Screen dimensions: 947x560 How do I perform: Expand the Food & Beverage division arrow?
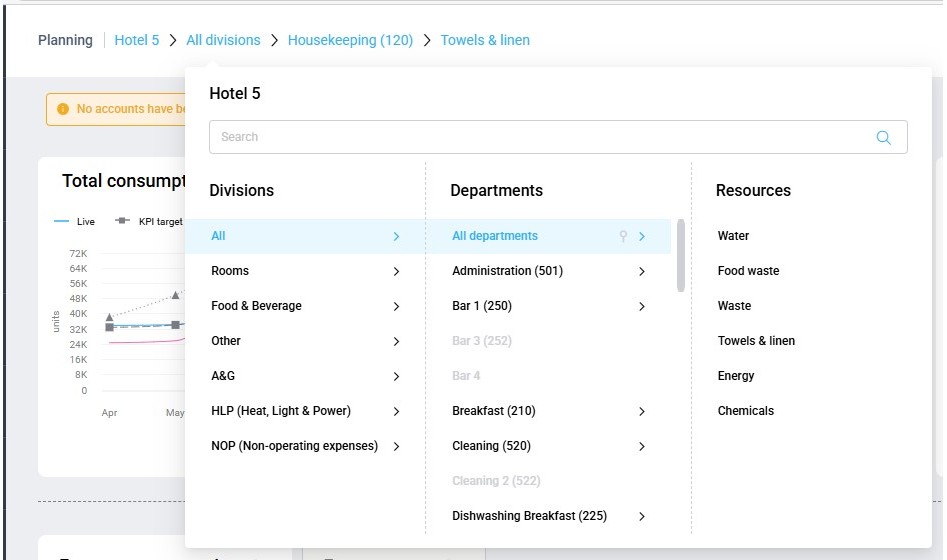tap(396, 306)
